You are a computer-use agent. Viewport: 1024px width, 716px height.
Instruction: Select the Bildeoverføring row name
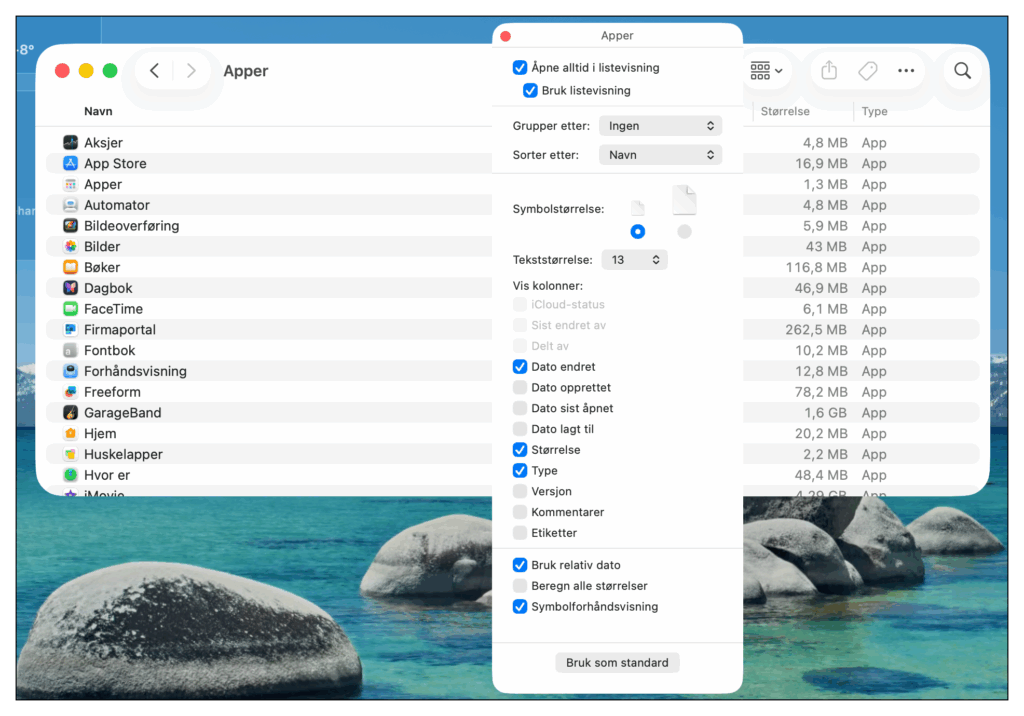131,226
